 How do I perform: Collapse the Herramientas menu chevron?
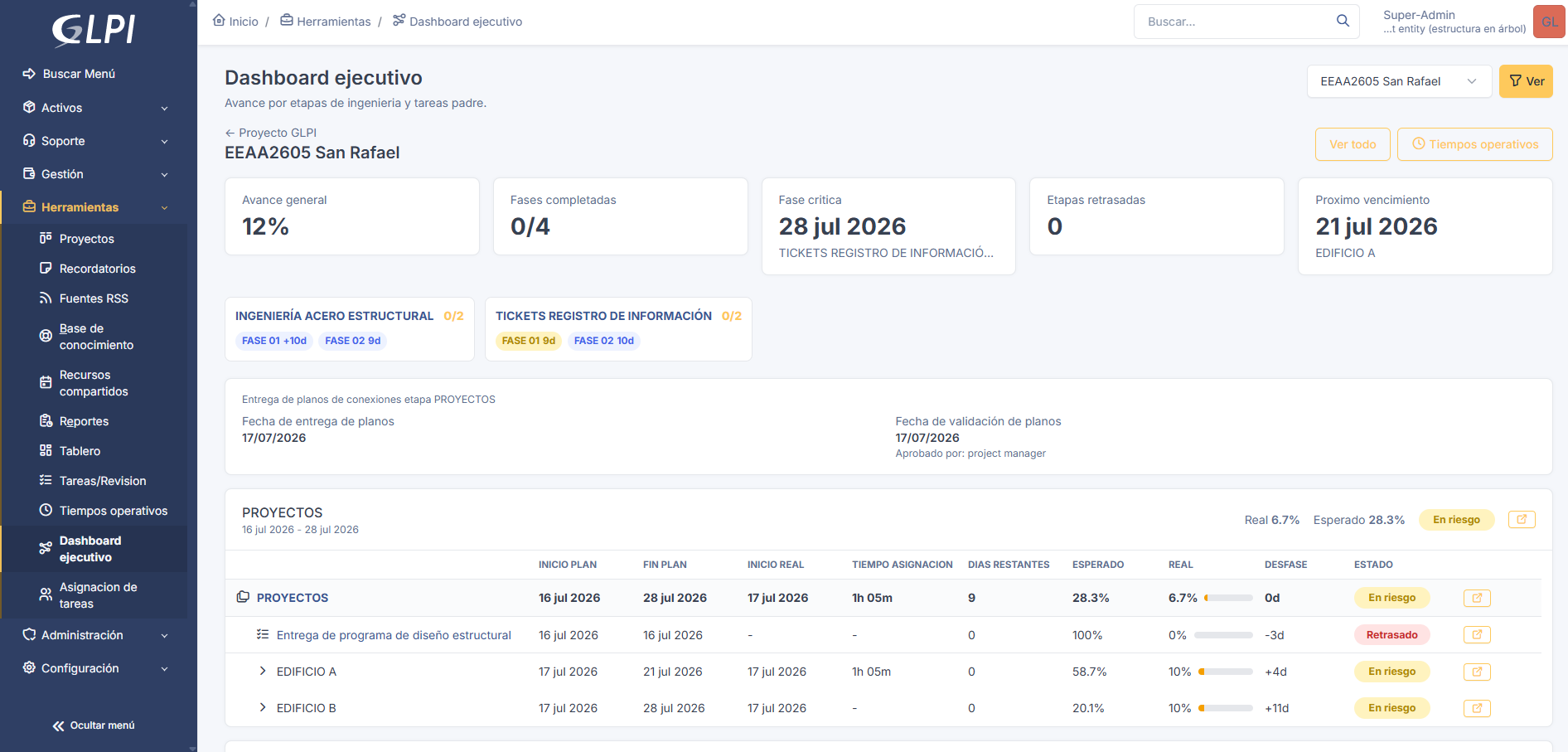(164, 208)
